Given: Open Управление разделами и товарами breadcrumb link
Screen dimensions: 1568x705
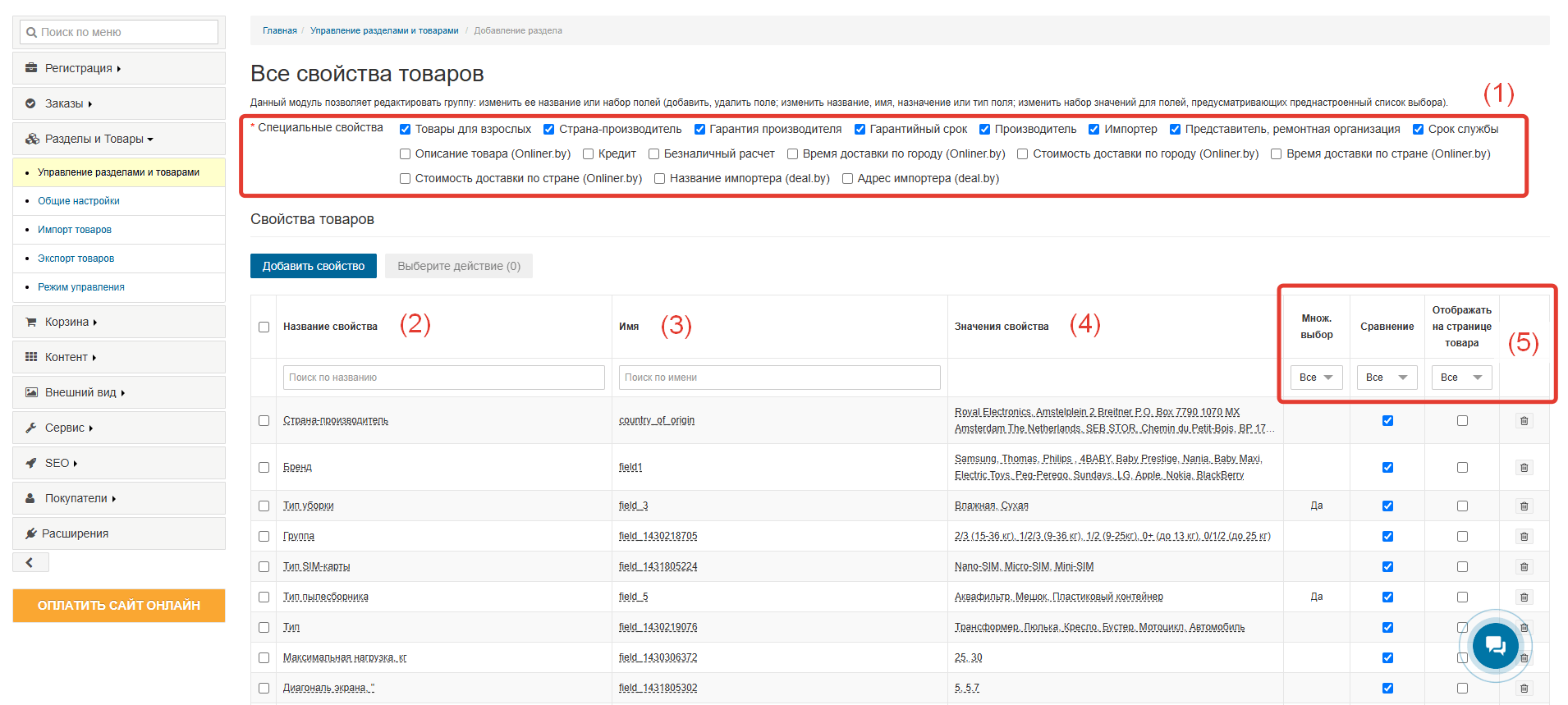Looking at the screenshot, I should pyautogui.click(x=384, y=30).
